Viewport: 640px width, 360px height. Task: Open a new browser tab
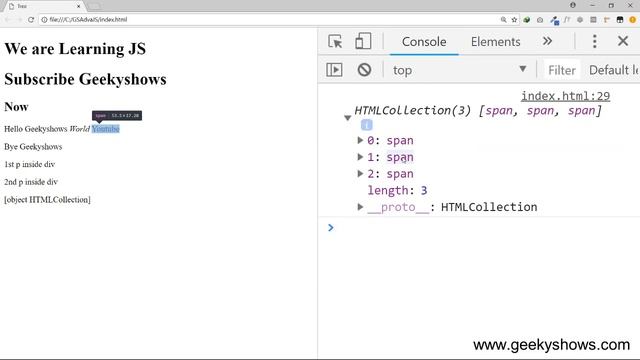click(x=94, y=6)
